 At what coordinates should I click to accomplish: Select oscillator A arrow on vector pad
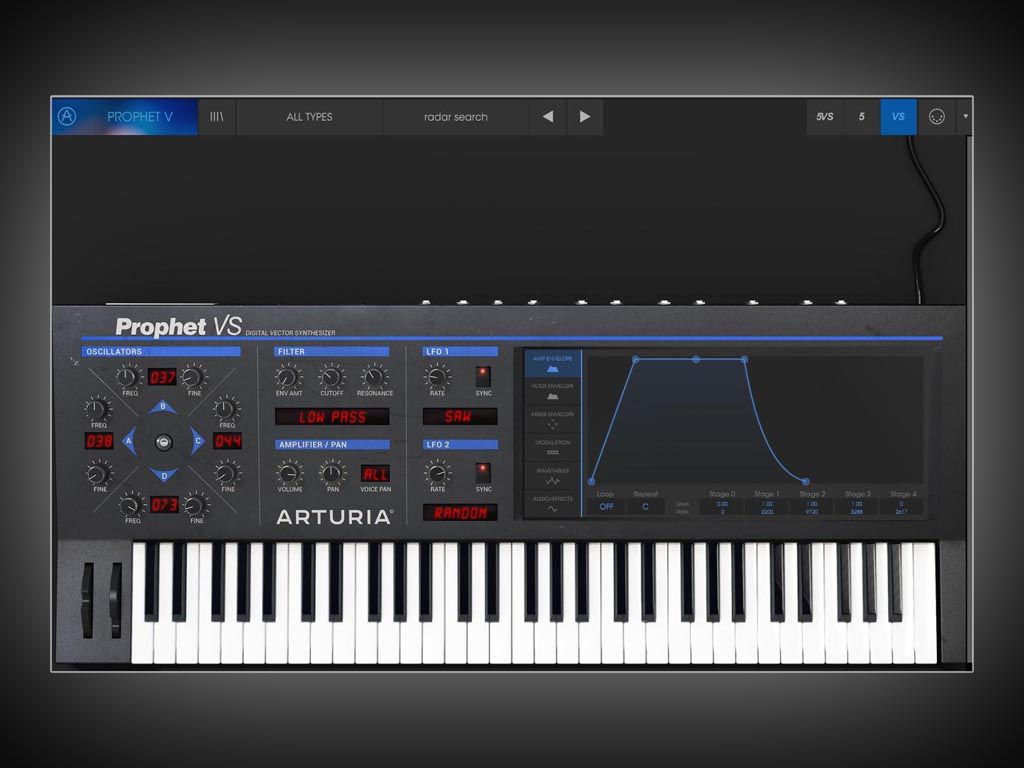click(x=129, y=441)
